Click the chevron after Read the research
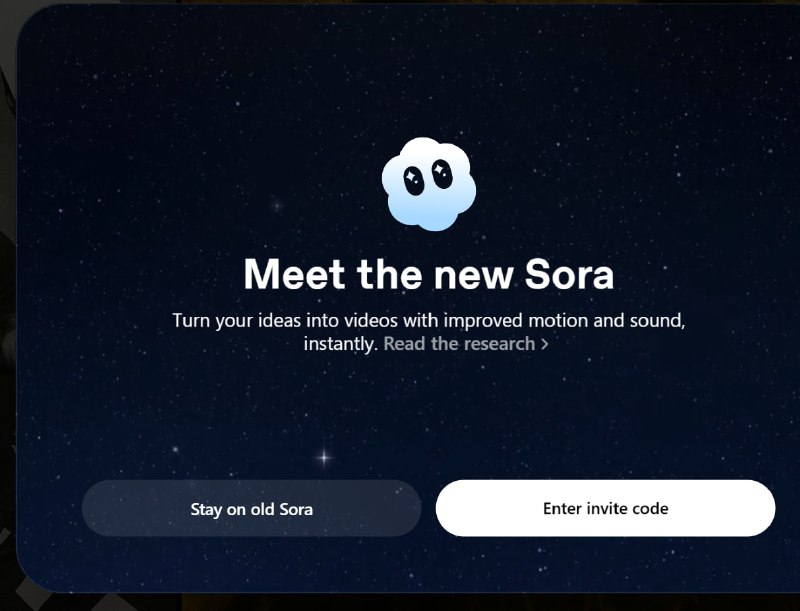800x611 pixels. 544,344
